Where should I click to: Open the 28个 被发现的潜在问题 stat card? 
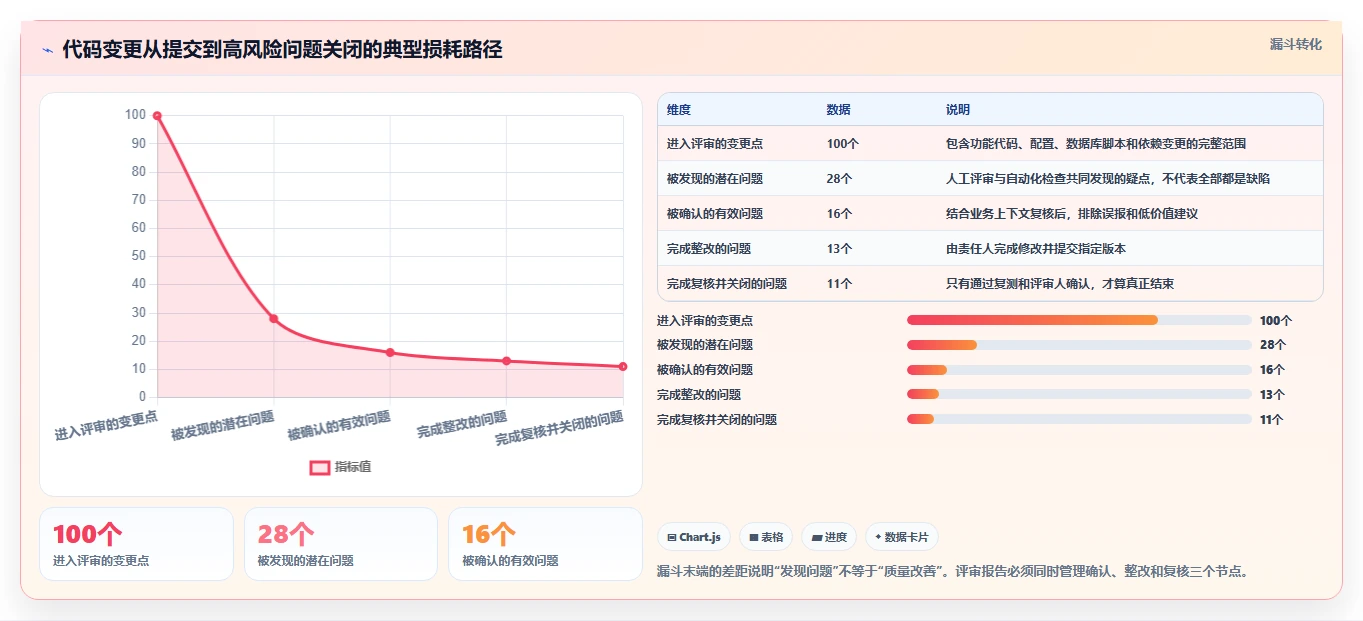pyautogui.click(x=341, y=544)
